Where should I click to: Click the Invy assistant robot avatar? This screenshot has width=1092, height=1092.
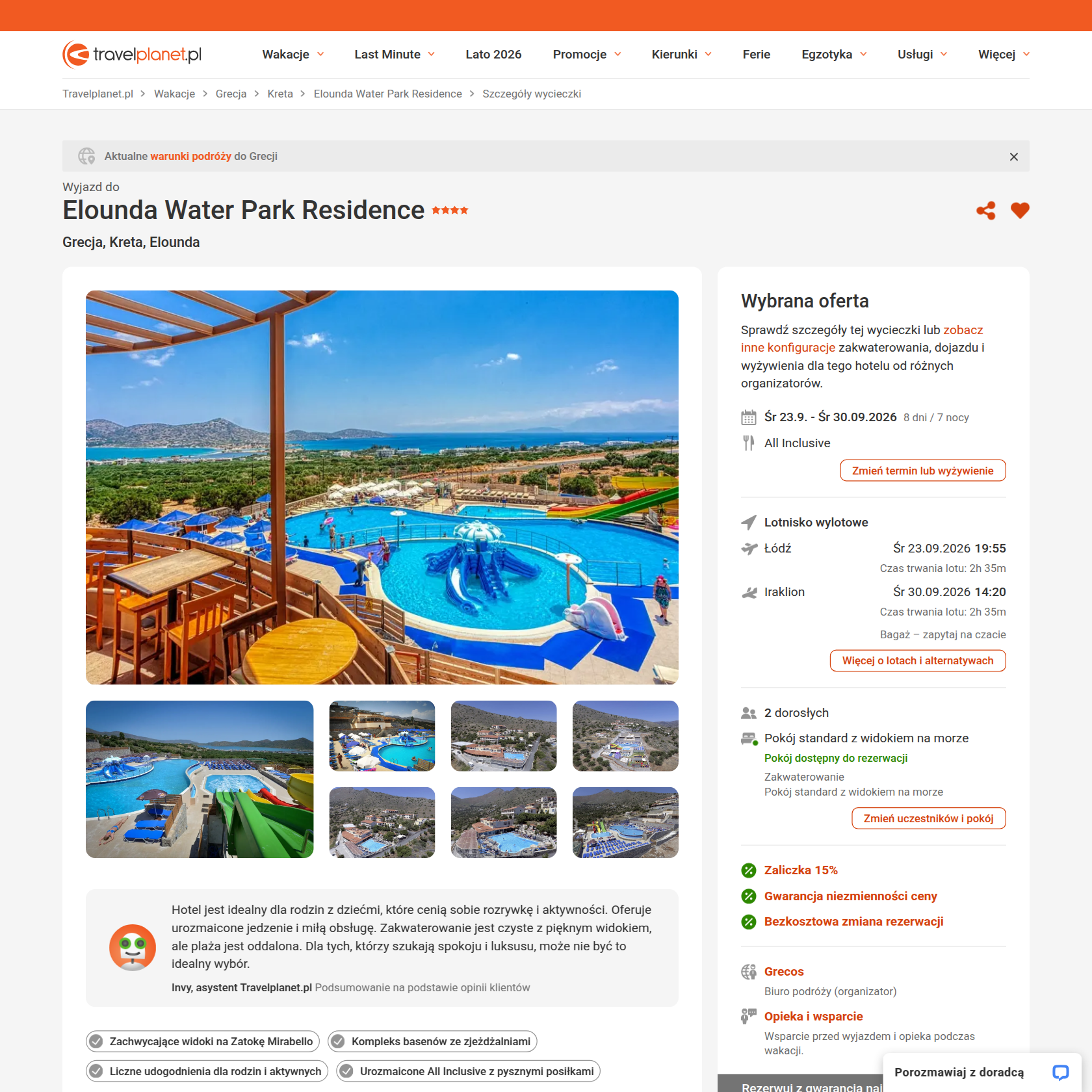click(x=133, y=948)
